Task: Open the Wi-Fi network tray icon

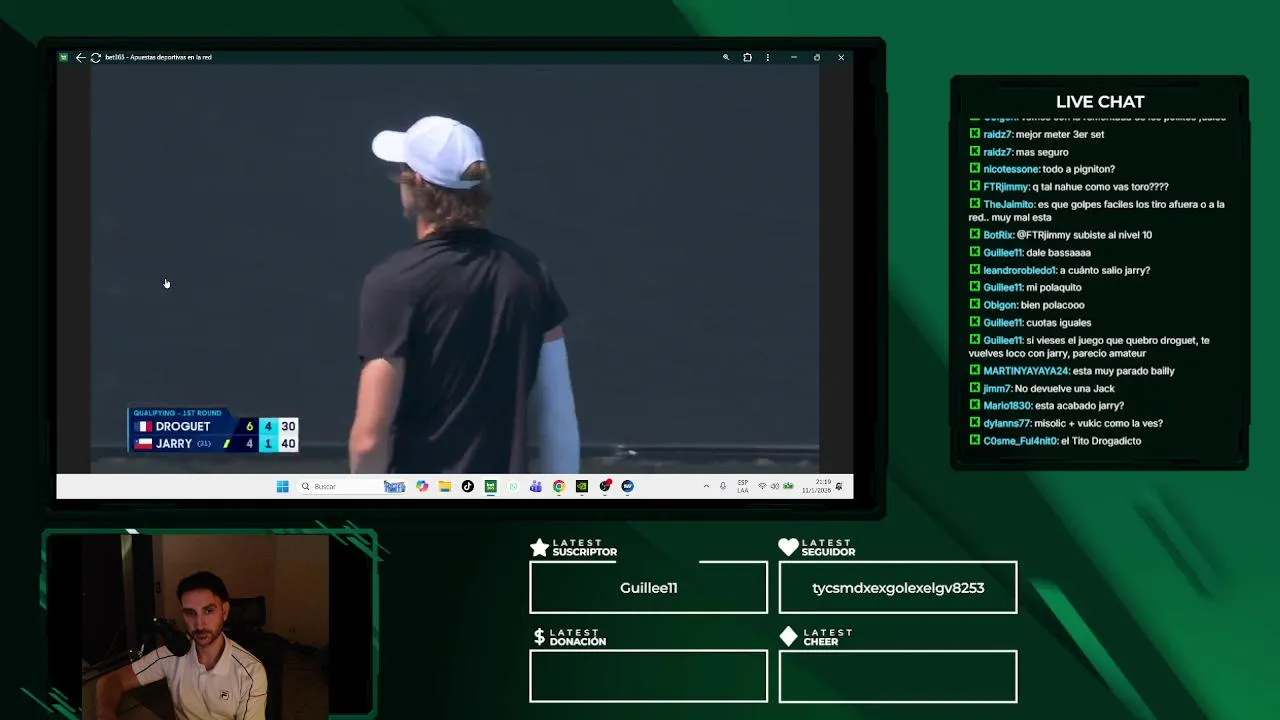Action: 762,486
